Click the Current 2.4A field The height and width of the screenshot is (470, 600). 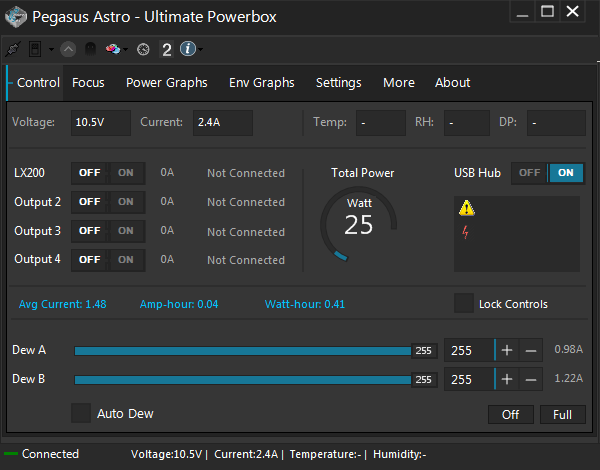pyautogui.click(x=223, y=122)
